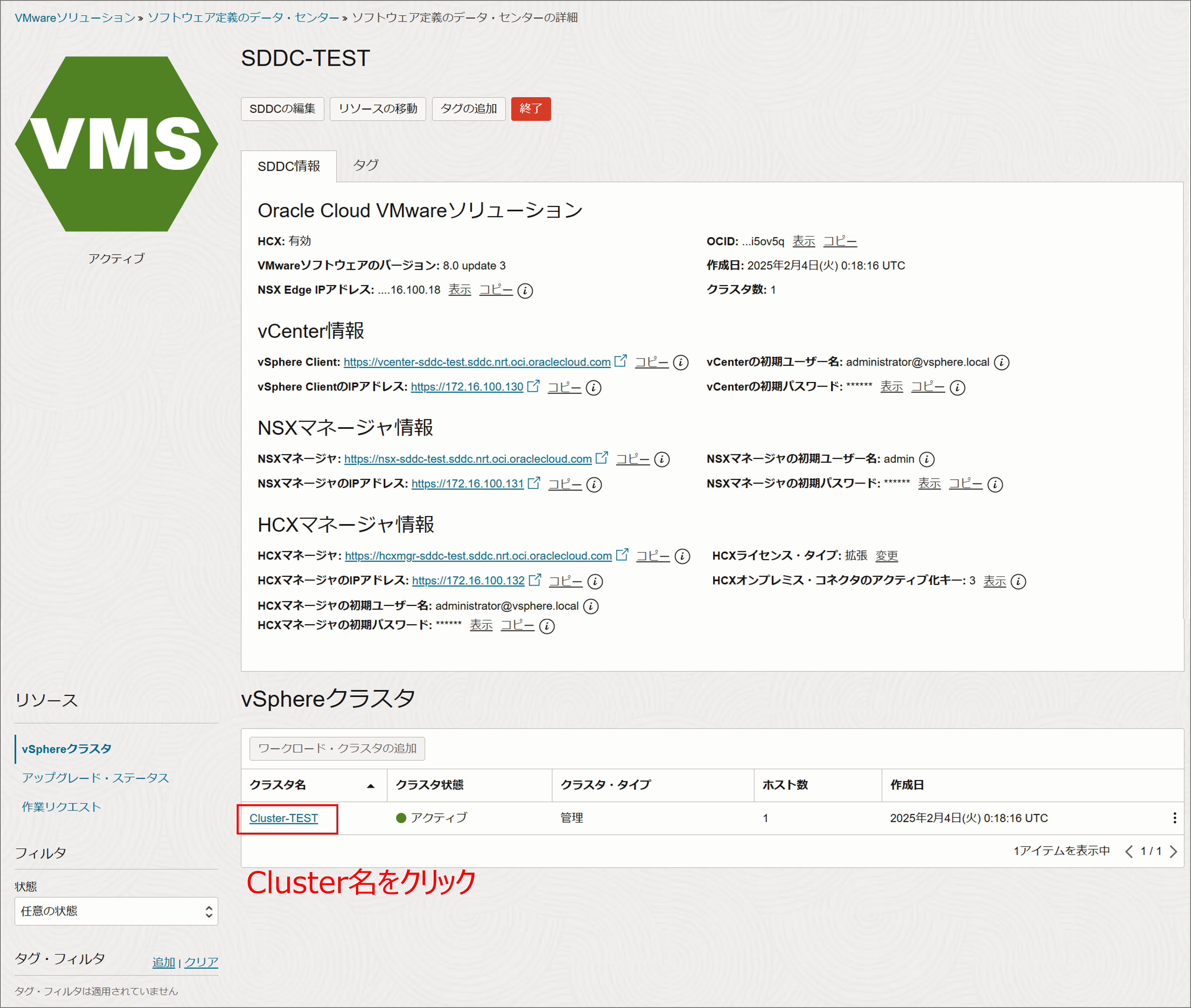
Task: Click info icon for HCX Manager initial password
Action: point(547,626)
